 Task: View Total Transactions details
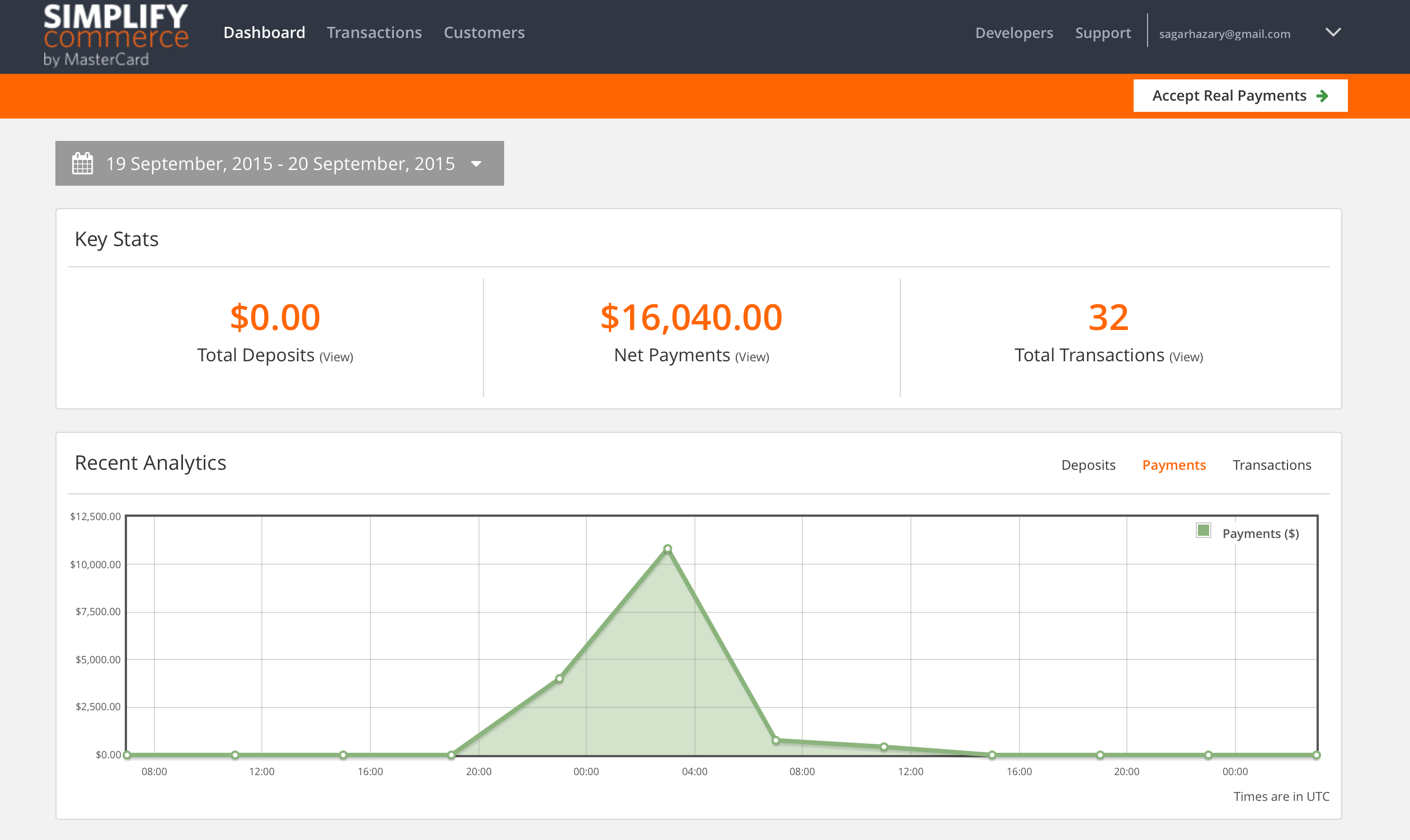pyautogui.click(x=1186, y=357)
